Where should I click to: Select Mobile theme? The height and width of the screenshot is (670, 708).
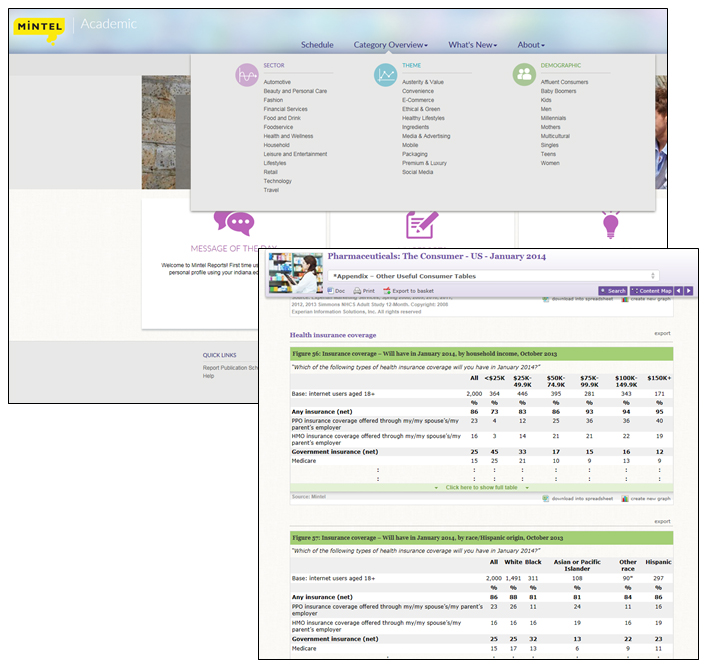click(x=410, y=145)
